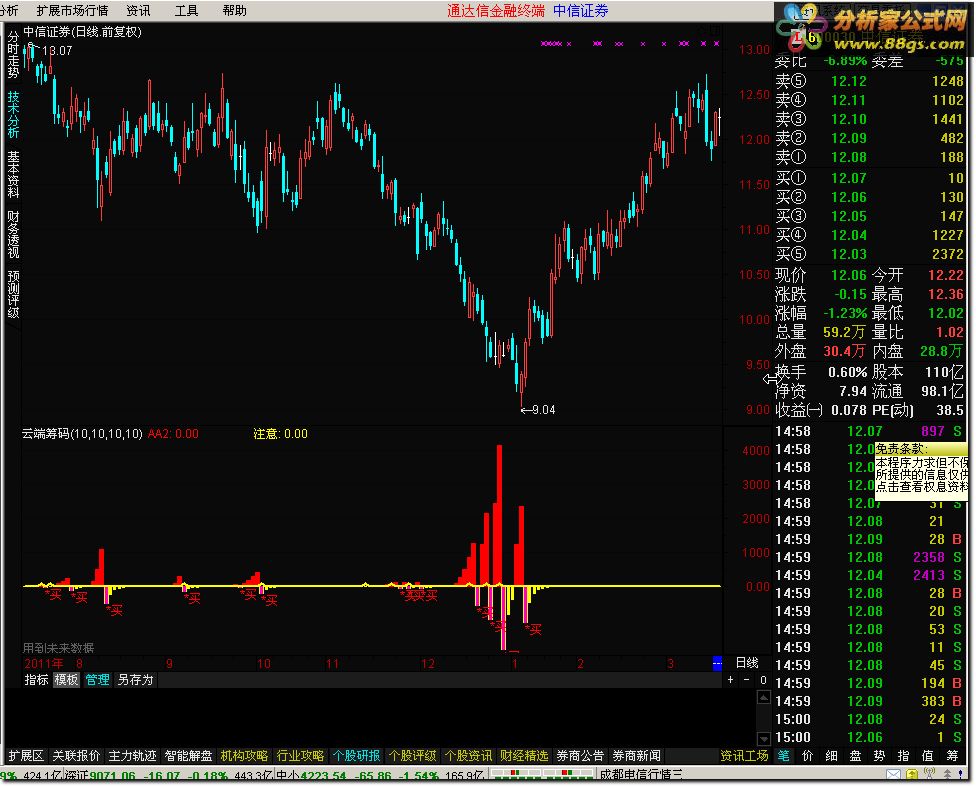Click the 免责条款 tooltip notice
The width and height of the screenshot is (976, 786).
click(921, 471)
